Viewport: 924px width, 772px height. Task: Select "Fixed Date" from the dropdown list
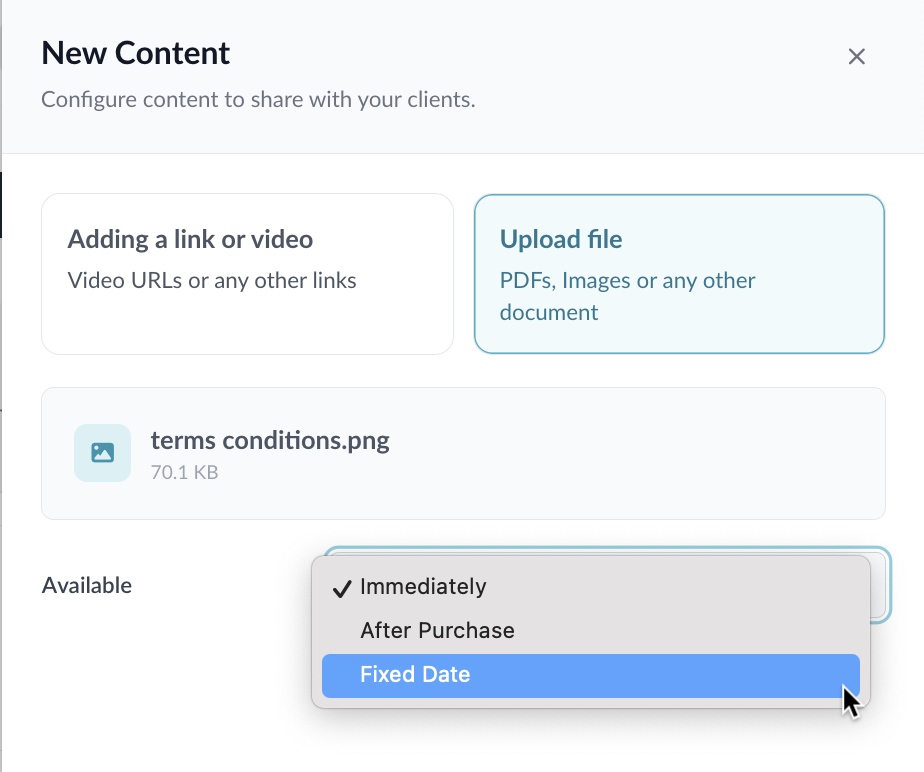(415, 675)
